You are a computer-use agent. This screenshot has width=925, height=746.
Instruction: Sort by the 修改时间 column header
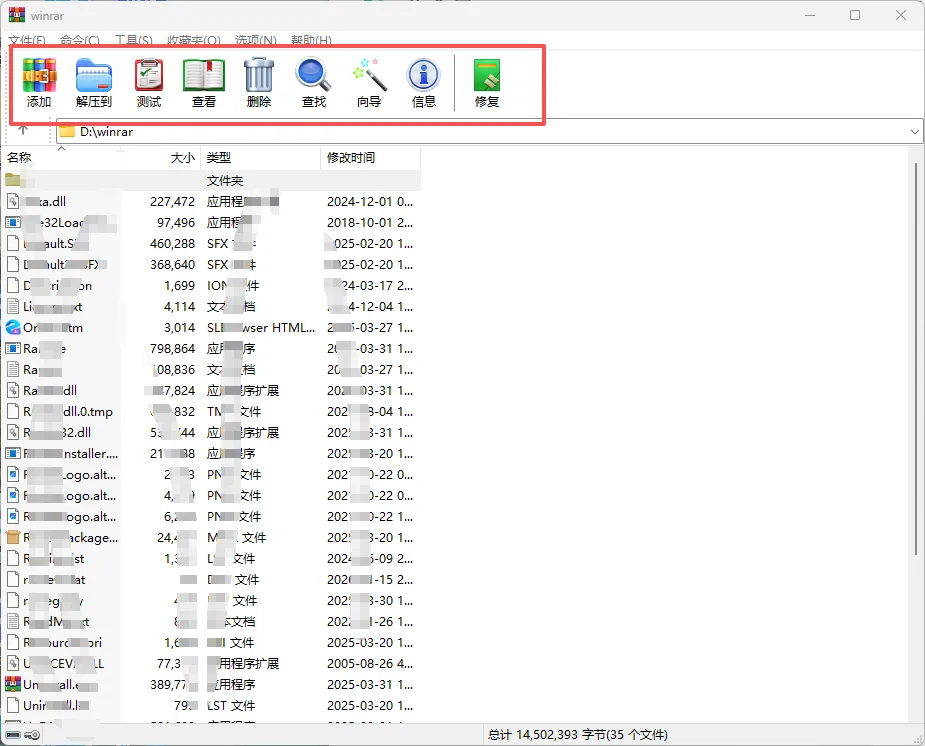coord(370,157)
